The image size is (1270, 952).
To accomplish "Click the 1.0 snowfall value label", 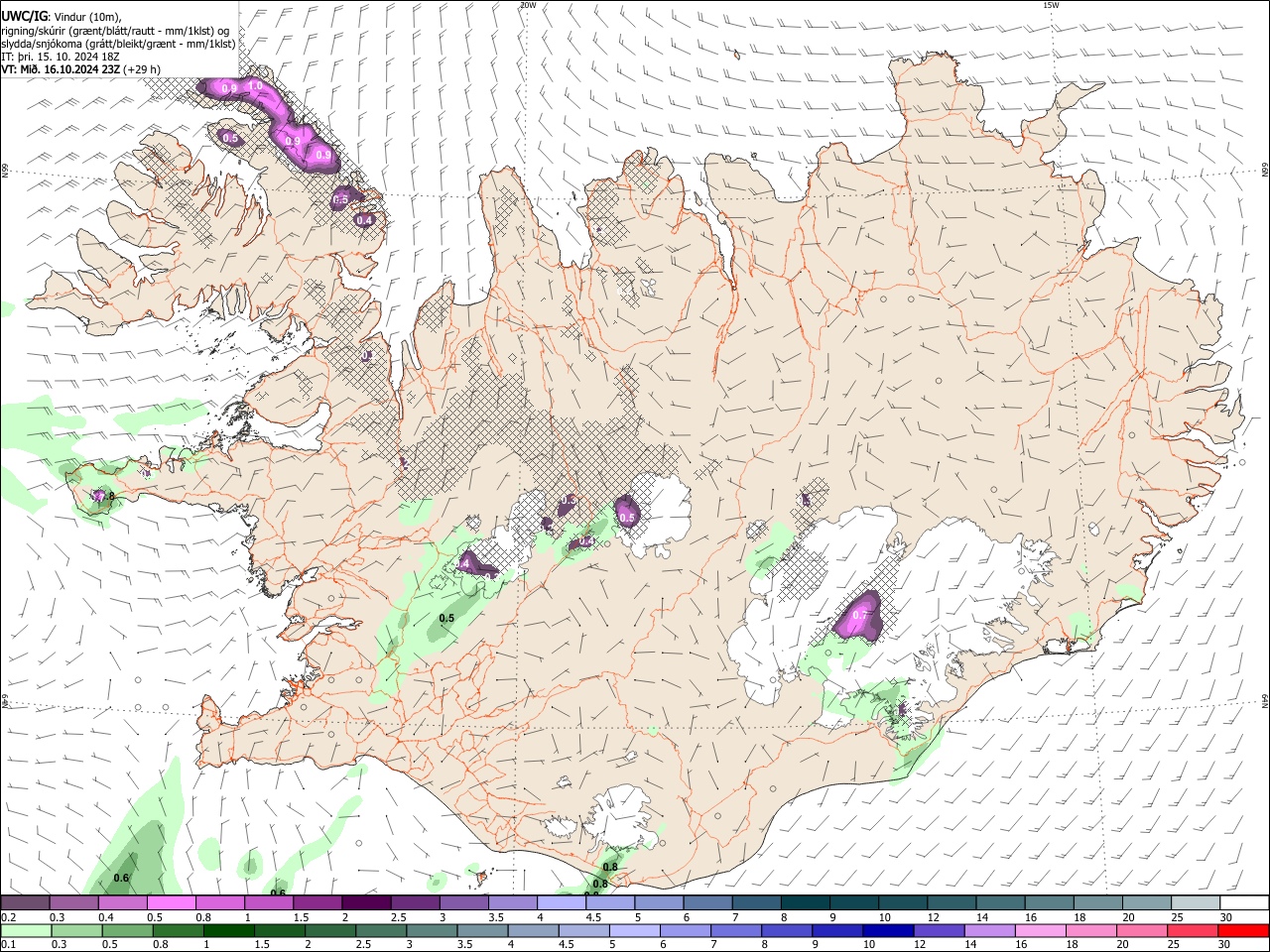I will tap(256, 86).
